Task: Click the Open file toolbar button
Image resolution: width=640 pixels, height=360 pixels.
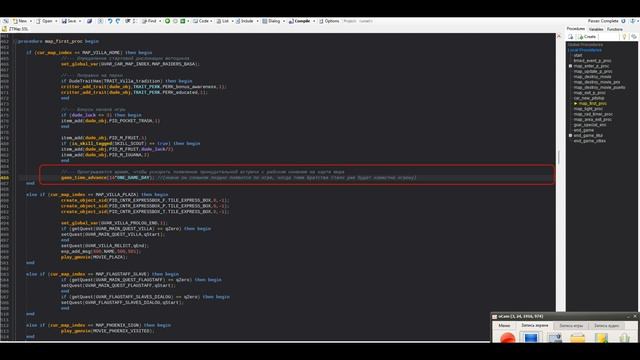Action: pyautogui.click(x=44, y=21)
